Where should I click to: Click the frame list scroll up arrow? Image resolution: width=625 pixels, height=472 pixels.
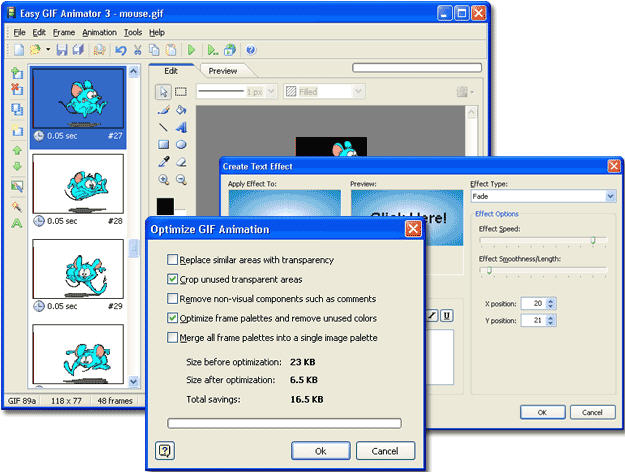tap(134, 71)
